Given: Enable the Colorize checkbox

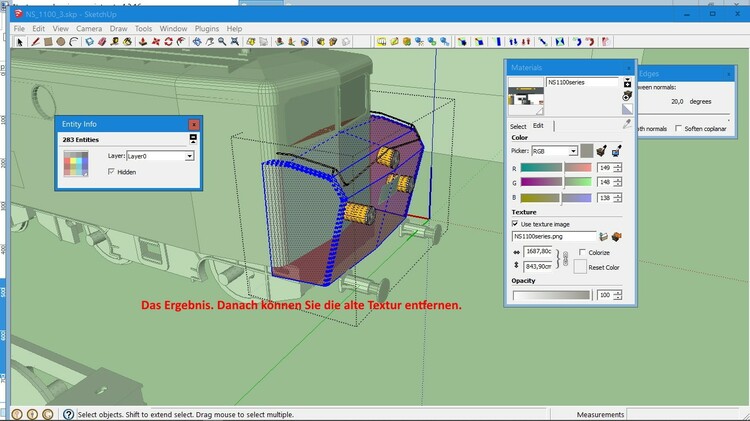Looking at the screenshot, I should pyautogui.click(x=580, y=253).
